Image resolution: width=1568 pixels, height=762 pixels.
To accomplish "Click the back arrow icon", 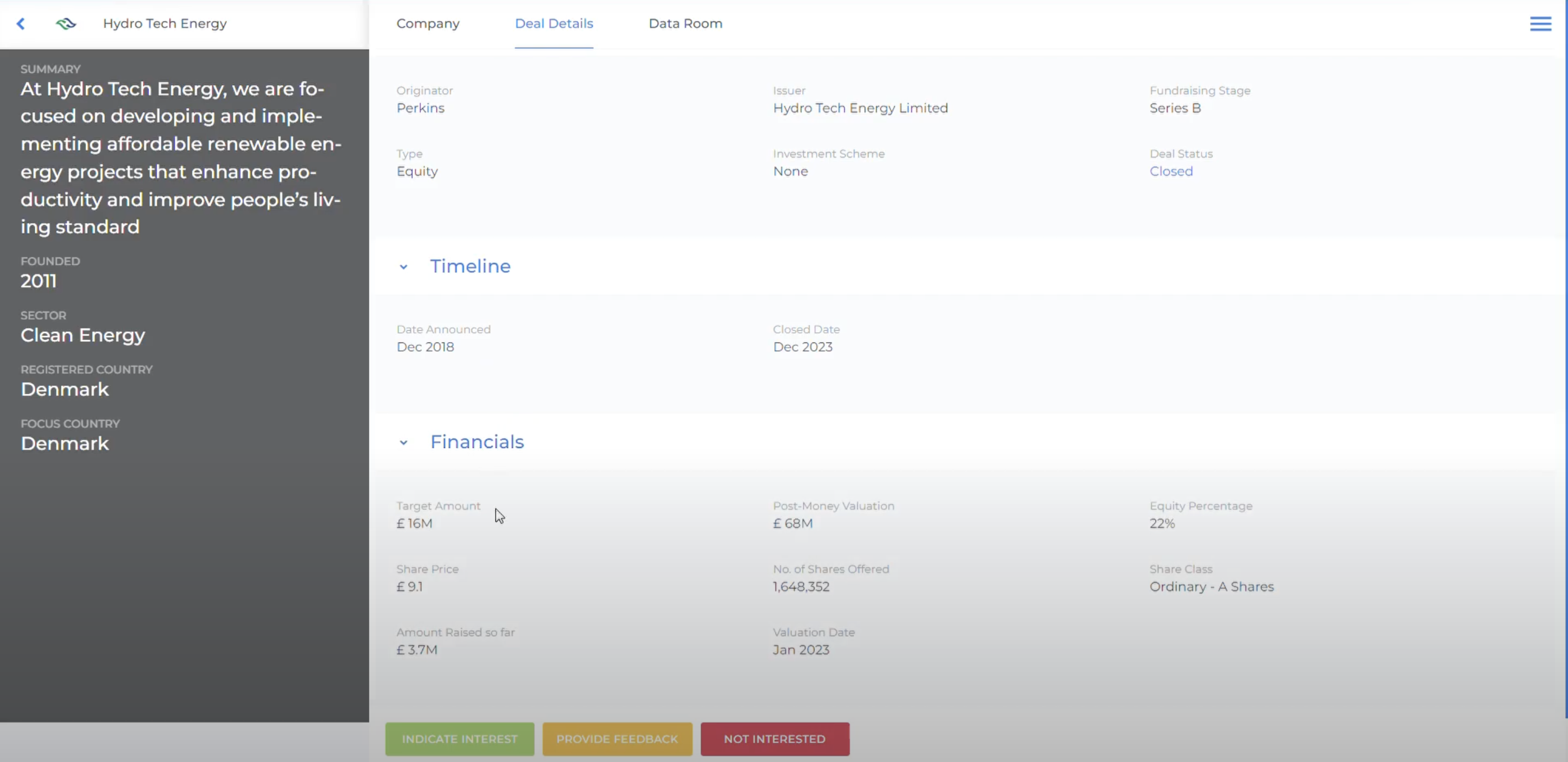I will coord(21,24).
